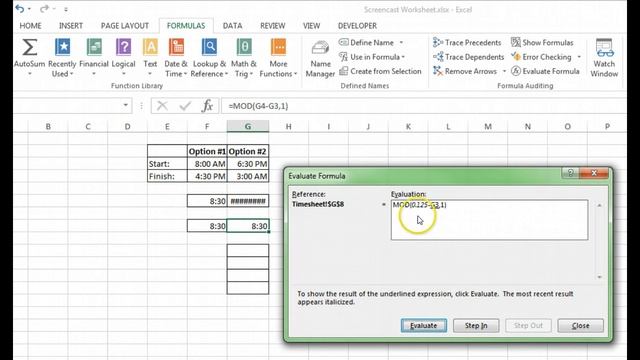This screenshot has height=360, width=640.
Task: Open the Quick Access Toolbar customize dropdown
Action: pyautogui.click(x=66, y=9)
